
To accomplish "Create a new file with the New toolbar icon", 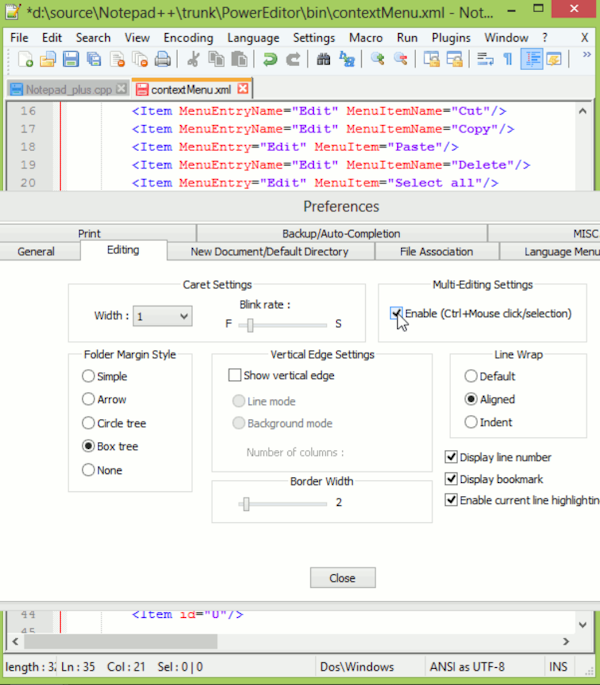I will 25,59.
